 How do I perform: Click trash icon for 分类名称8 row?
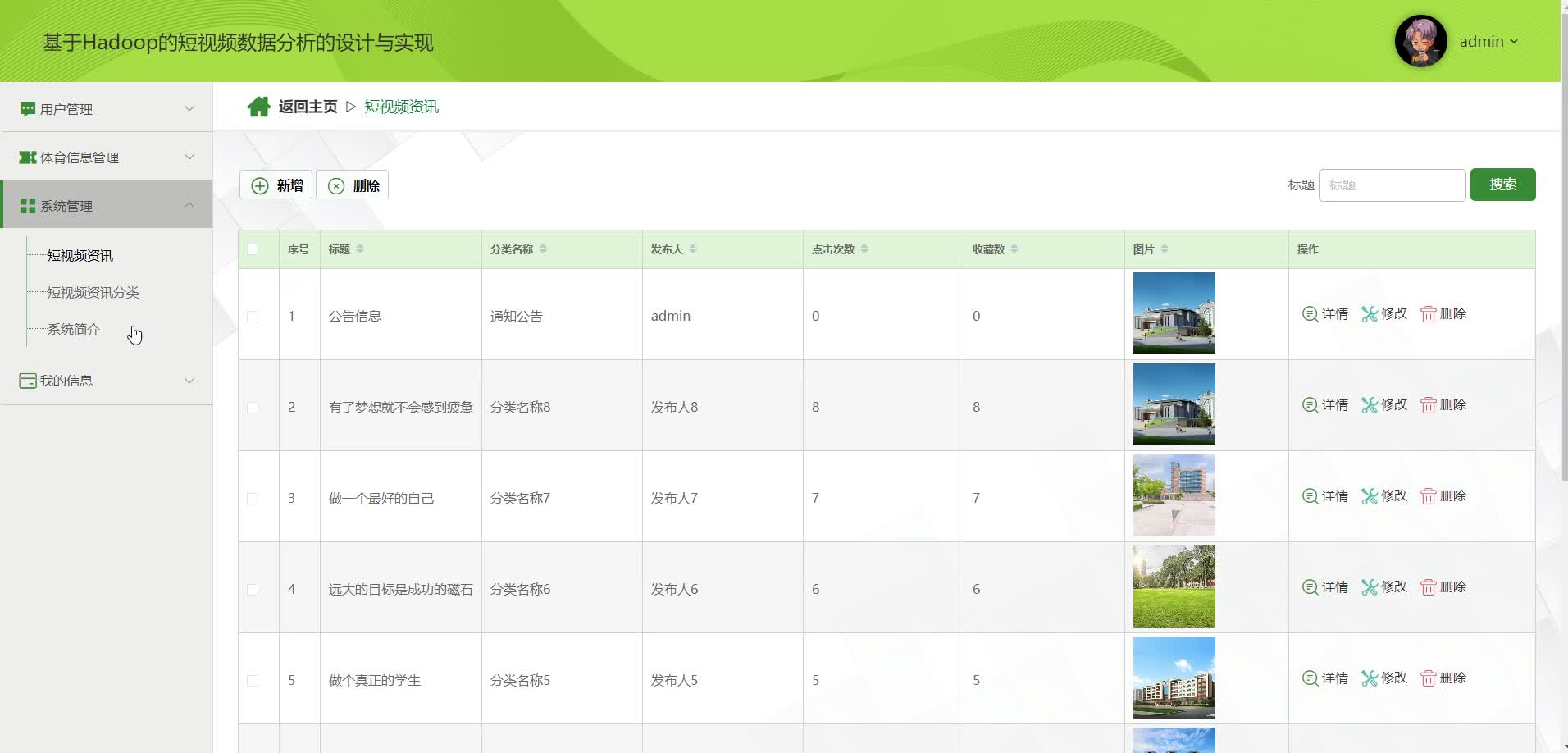tap(1428, 404)
